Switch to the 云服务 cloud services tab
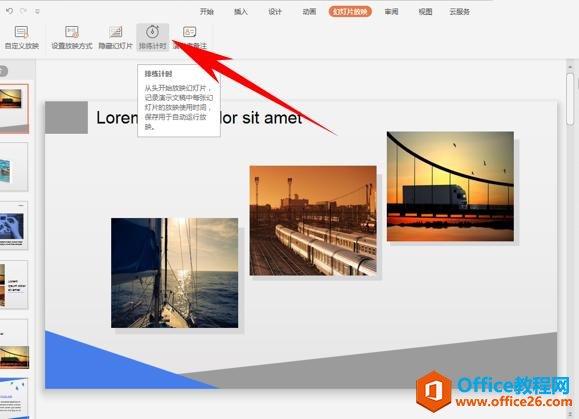Screen dimensions: 579x419 coord(460,12)
